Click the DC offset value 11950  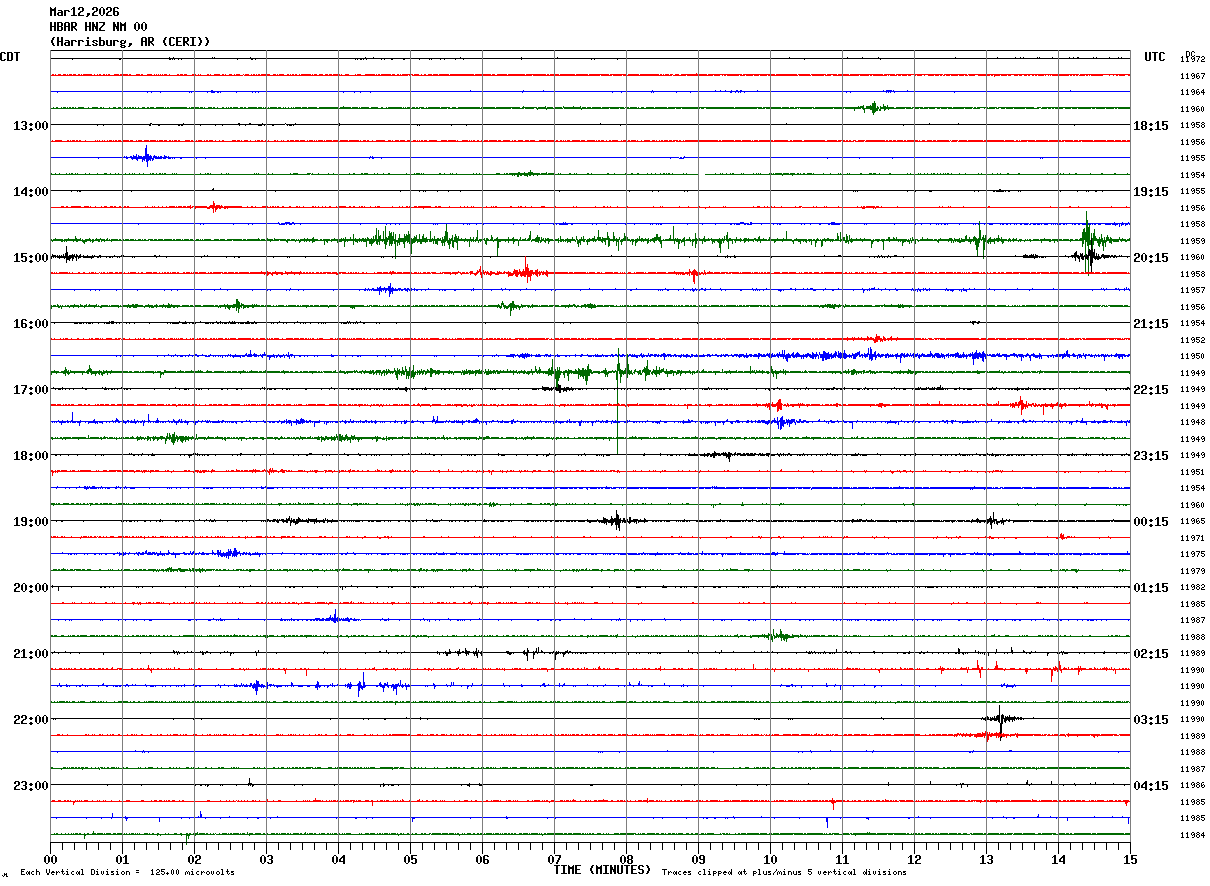pos(1192,356)
